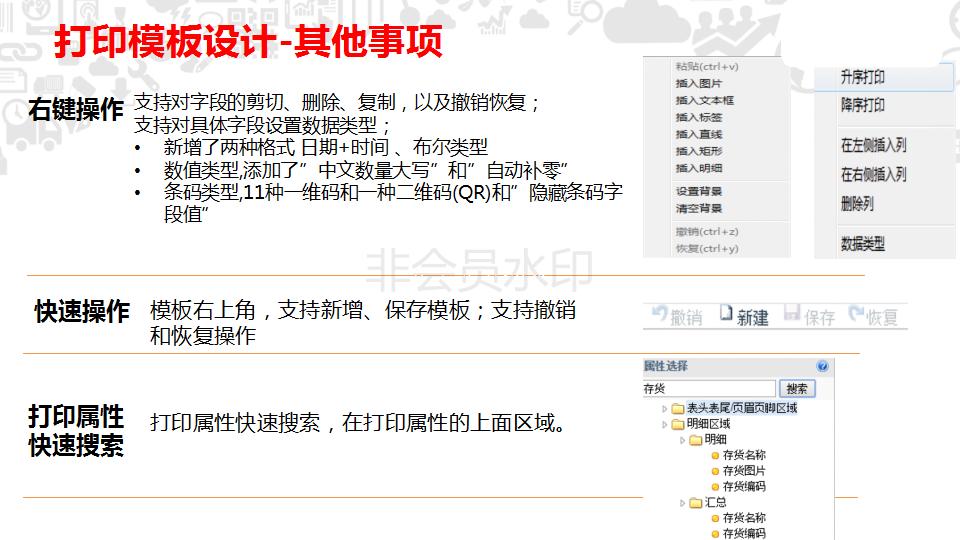Screen dimensions: 960x540
Task: Click the 快速操作 heading
Action: tap(82, 312)
